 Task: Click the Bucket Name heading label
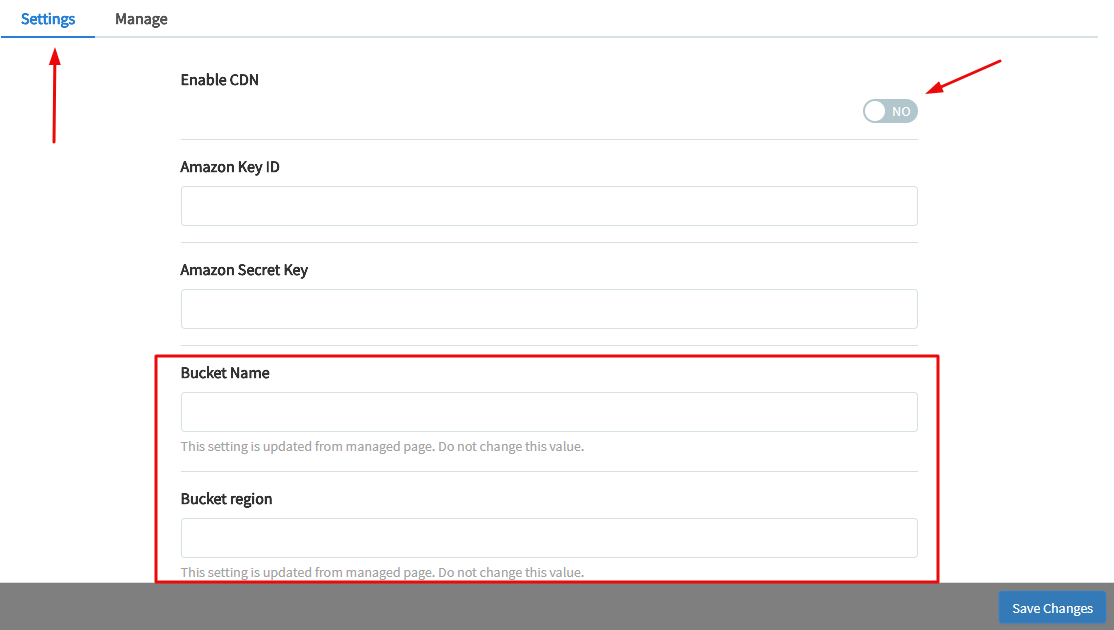tap(225, 373)
